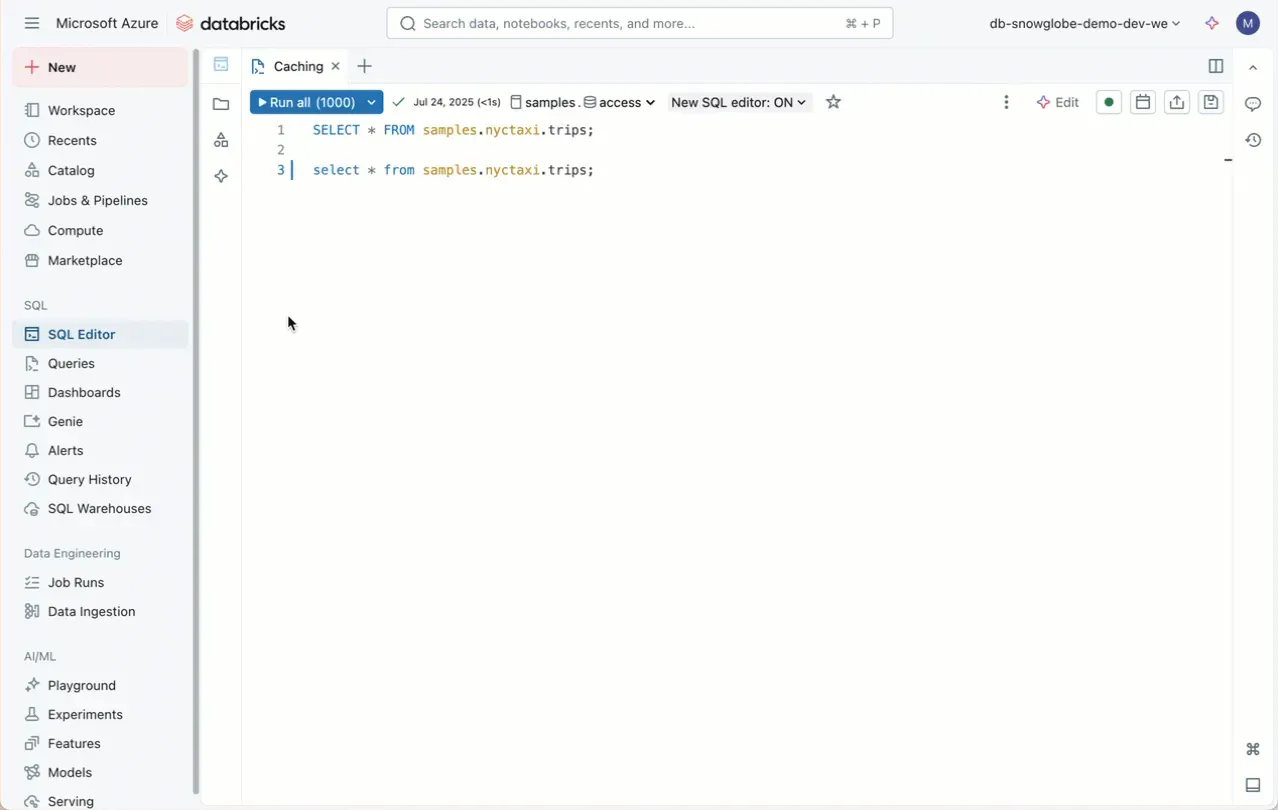Open the keyboard shortcuts command icon
The width and height of the screenshot is (1278, 810).
1253,749
